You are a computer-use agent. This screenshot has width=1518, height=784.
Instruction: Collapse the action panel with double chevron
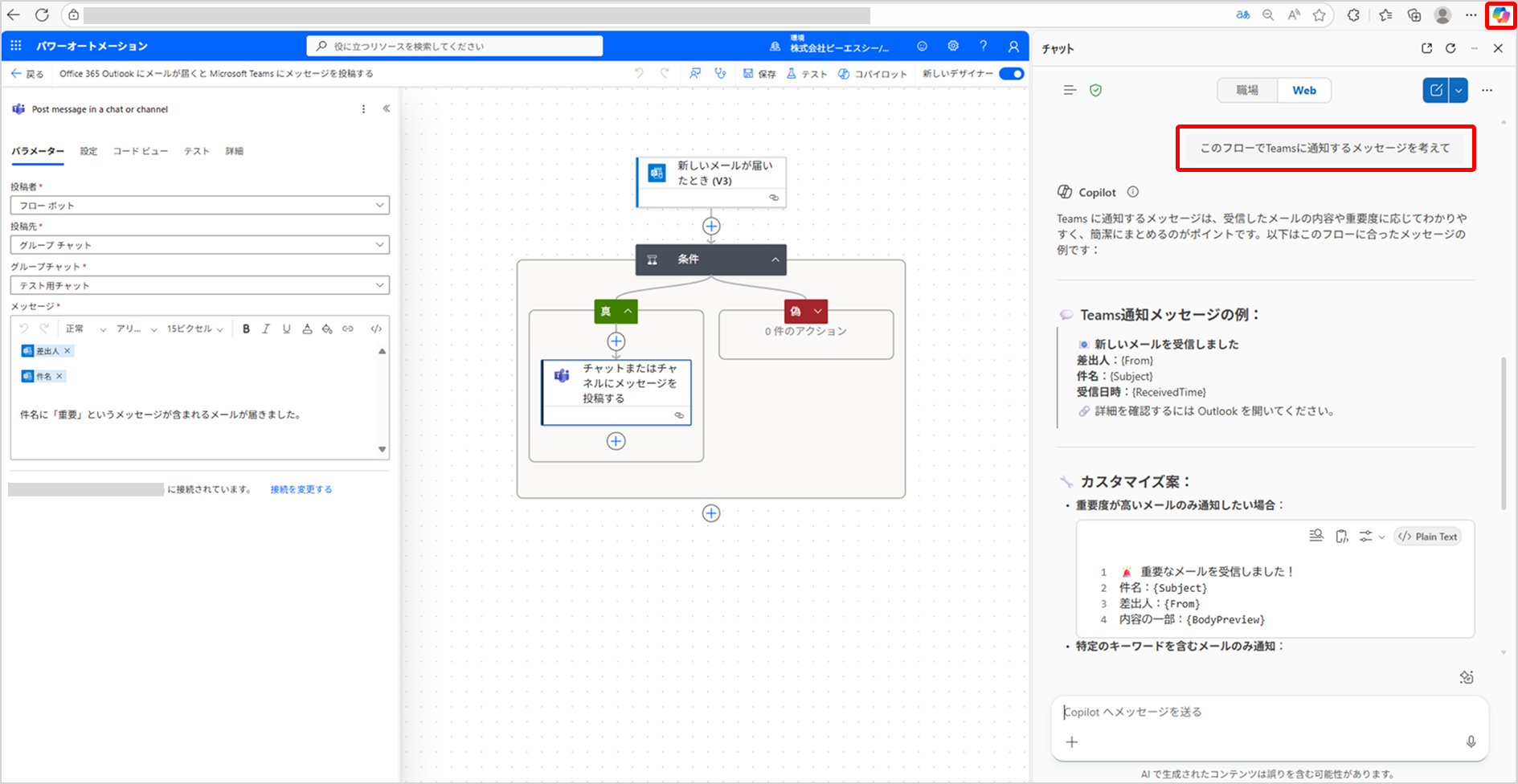click(x=387, y=108)
